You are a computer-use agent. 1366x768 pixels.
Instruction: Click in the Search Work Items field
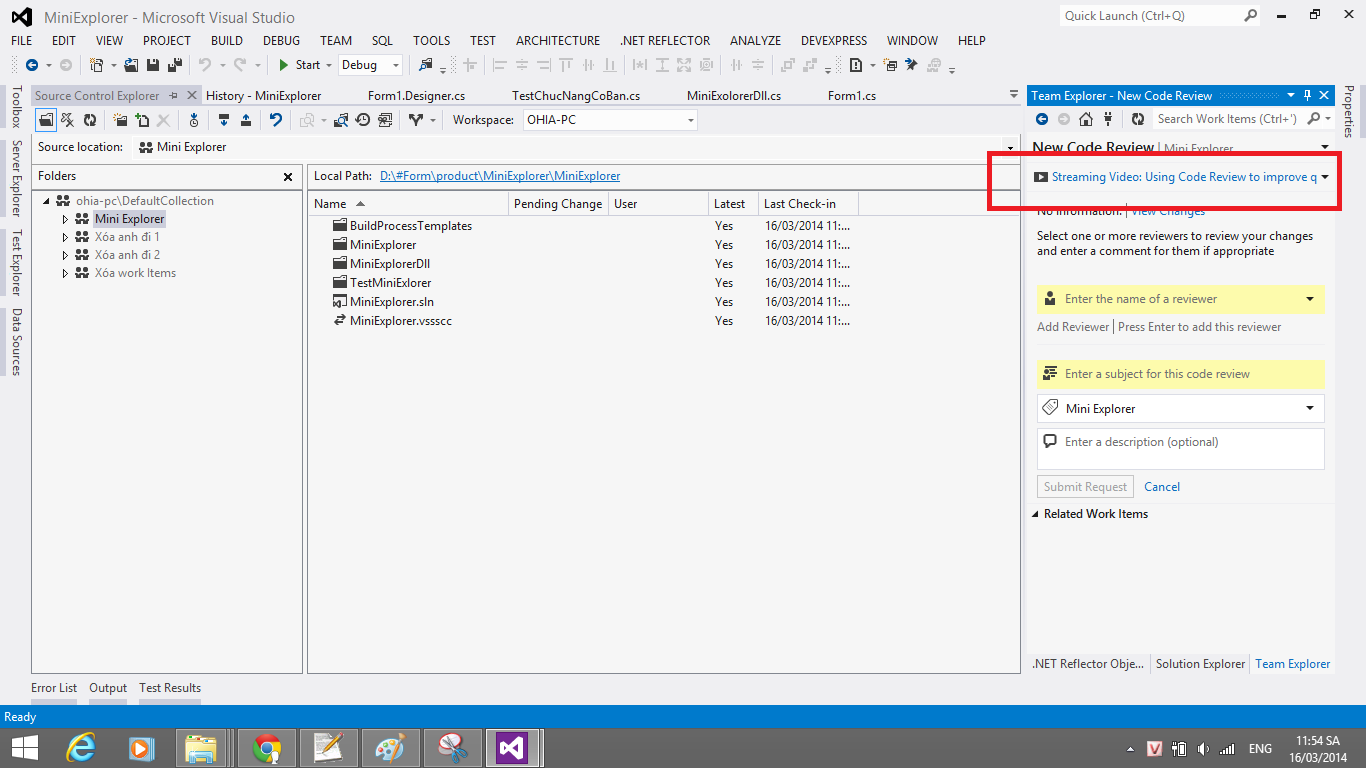pyautogui.click(x=1229, y=119)
